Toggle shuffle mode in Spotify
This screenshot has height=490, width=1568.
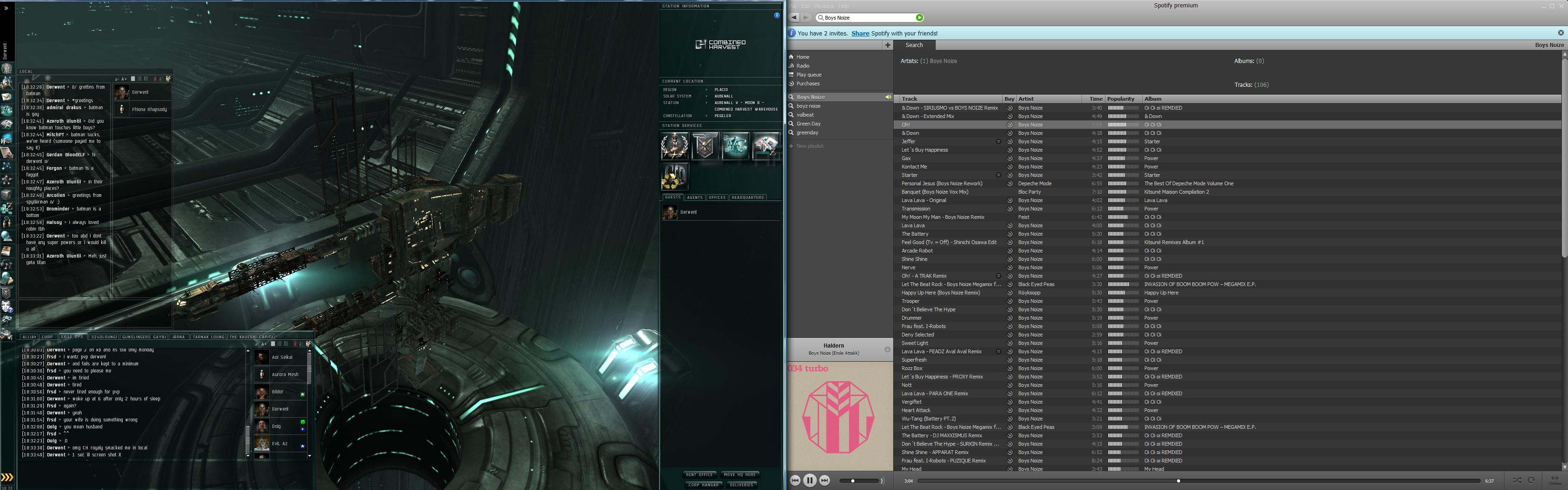(x=1517, y=480)
